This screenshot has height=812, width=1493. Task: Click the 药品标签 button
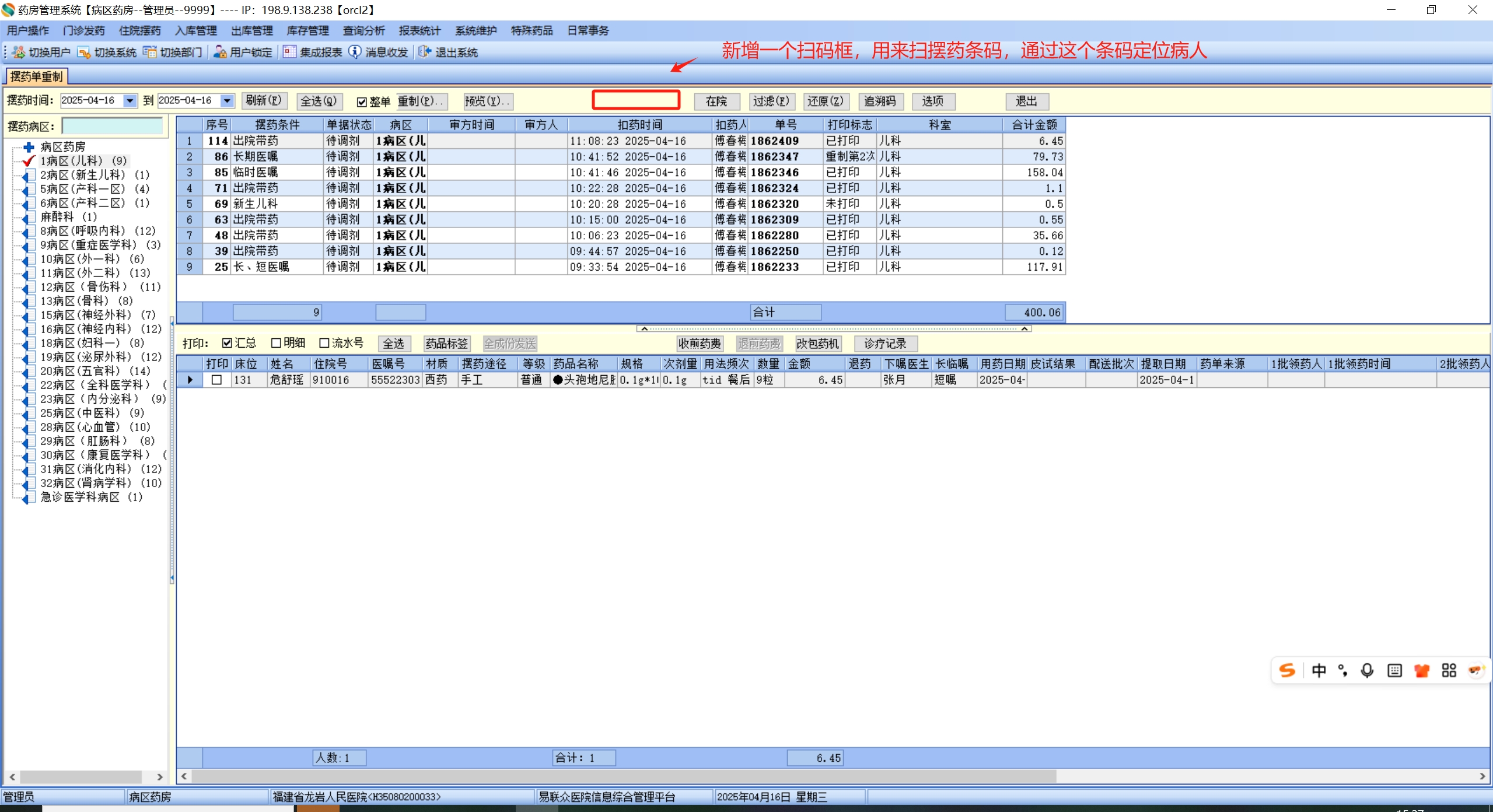coord(446,344)
